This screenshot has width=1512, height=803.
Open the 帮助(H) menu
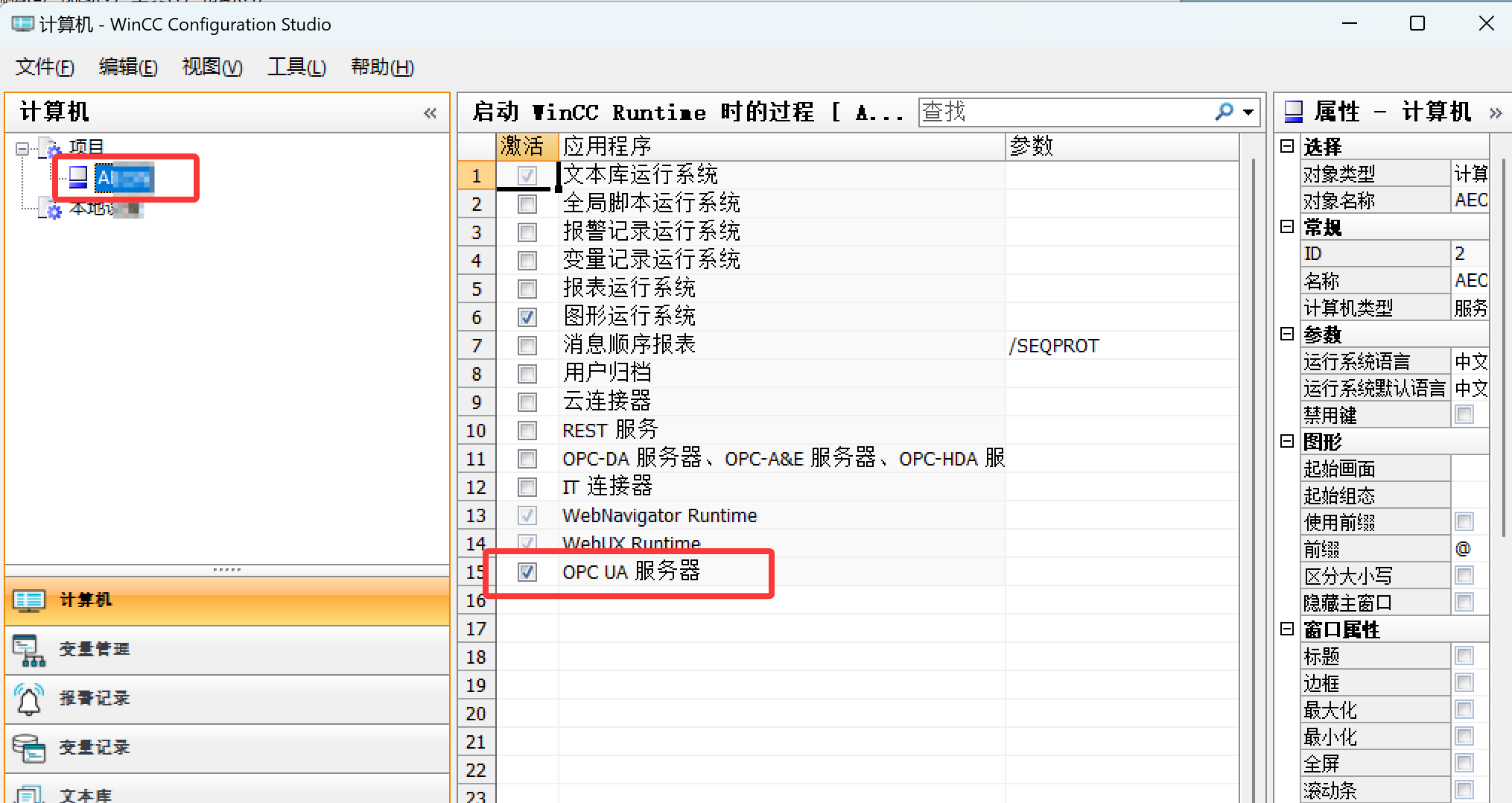pos(382,67)
